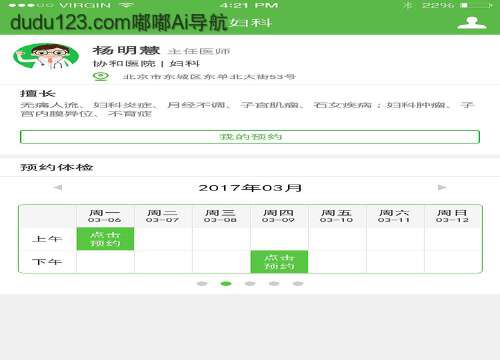The height and width of the screenshot is (360, 500).
Task: Select fifth calendar page dot
Action: [x=298, y=284]
